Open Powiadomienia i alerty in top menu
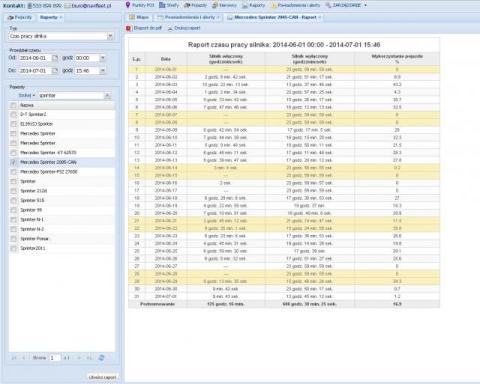The height and width of the screenshot is (384, 480). [x=295, y=5]
